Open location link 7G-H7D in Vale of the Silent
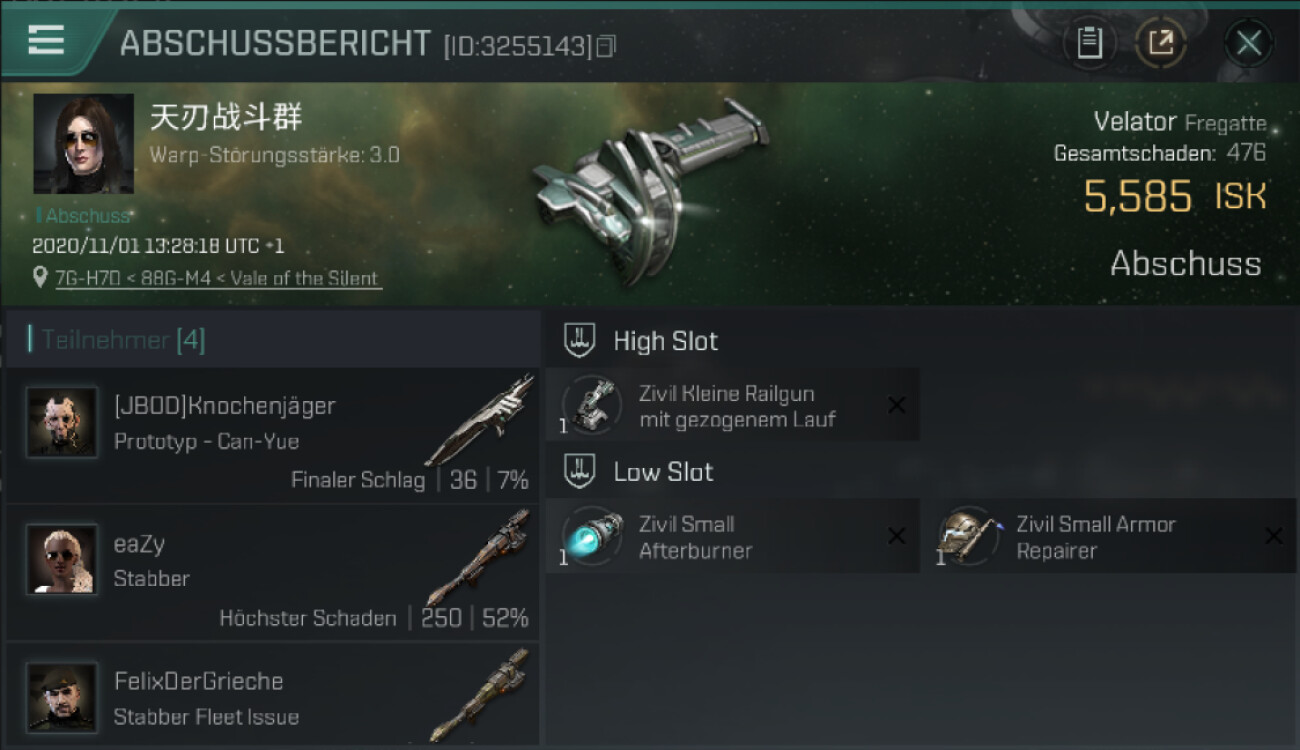Screen dimensions: 1300x750 click(218, 279)
